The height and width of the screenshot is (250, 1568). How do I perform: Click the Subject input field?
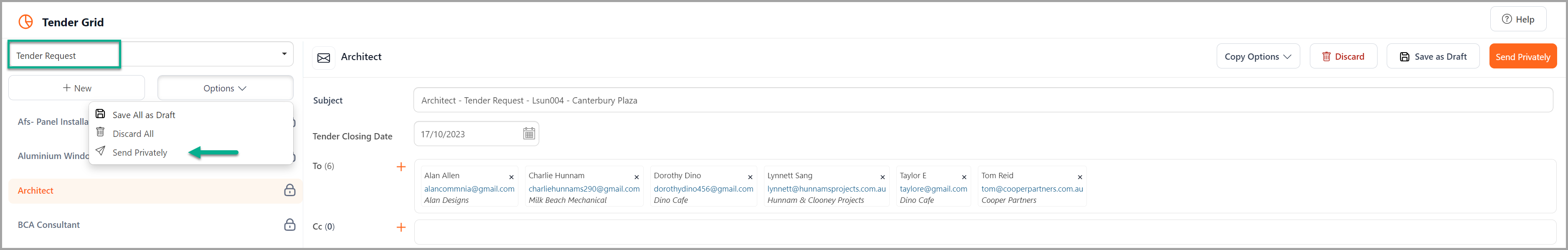tap(982, 100)
